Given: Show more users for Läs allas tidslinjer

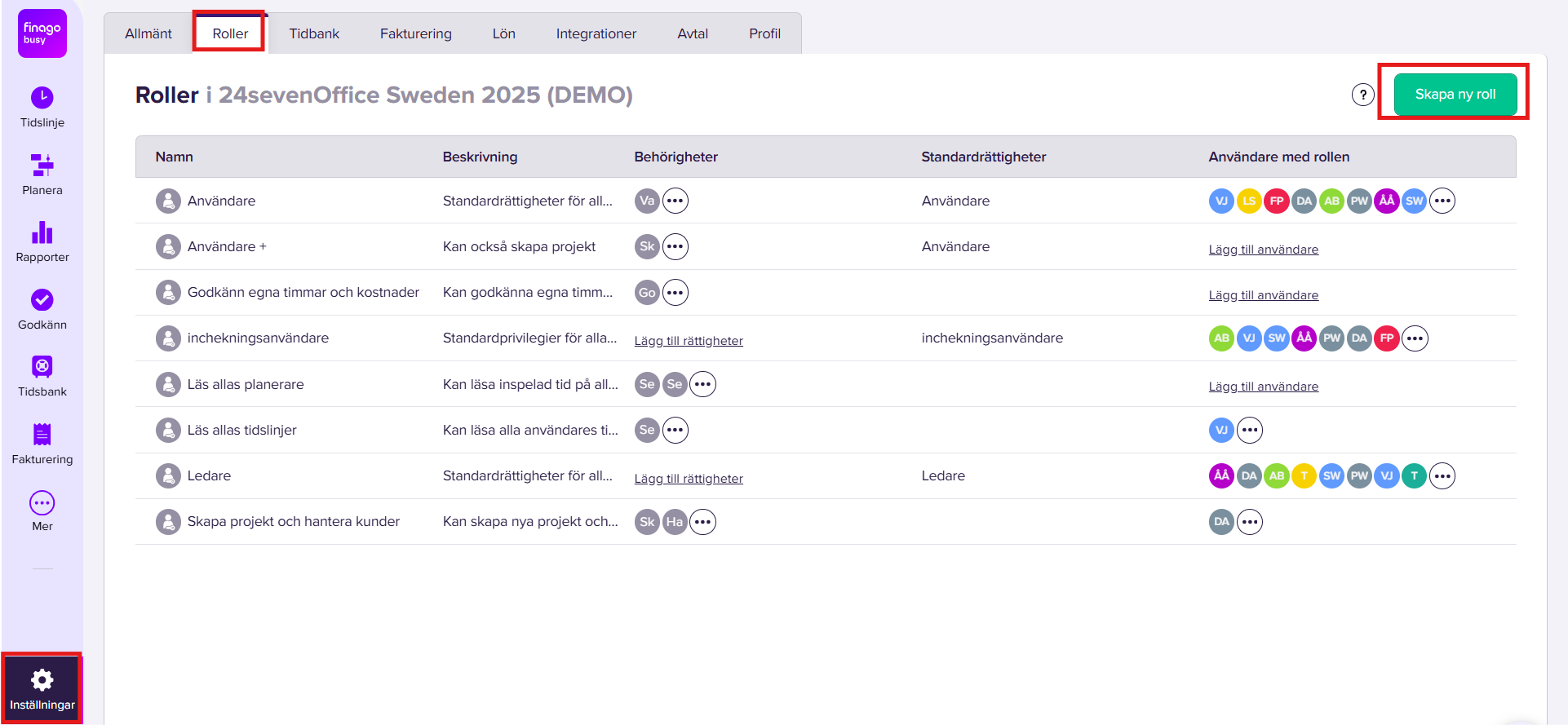Looking at the screenshot, I should (1250, 430).
